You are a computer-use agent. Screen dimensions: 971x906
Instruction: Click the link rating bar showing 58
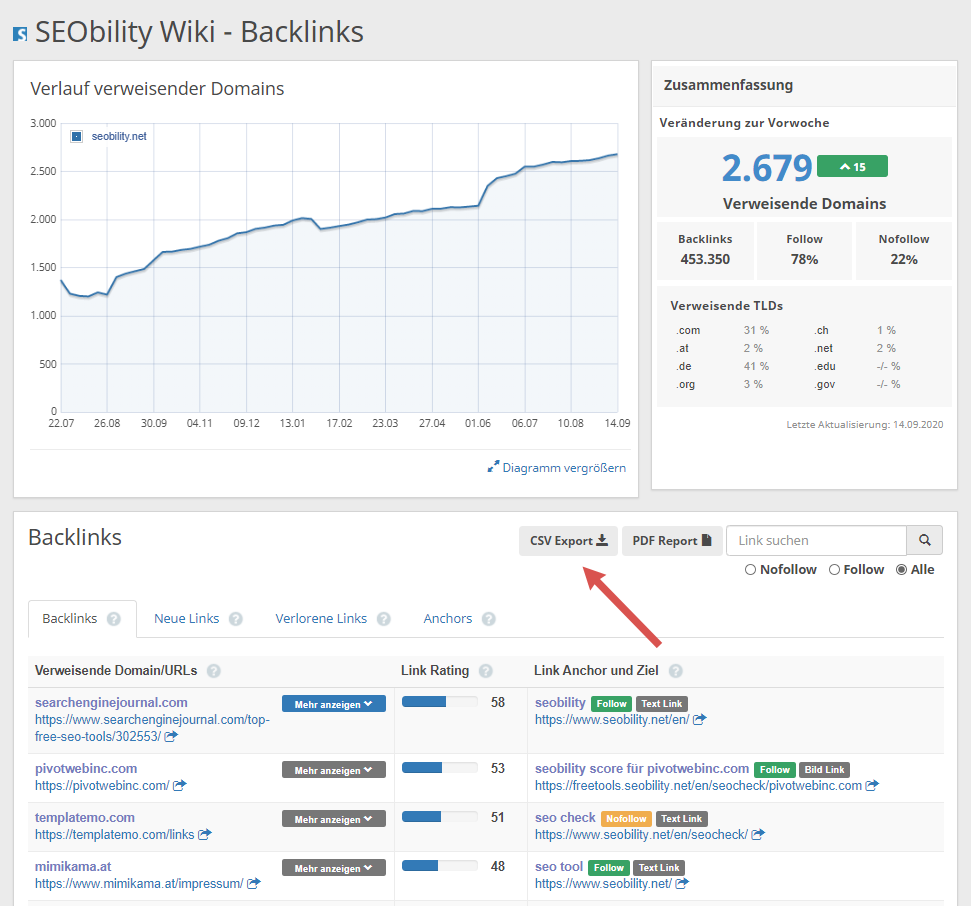(440, 702)
